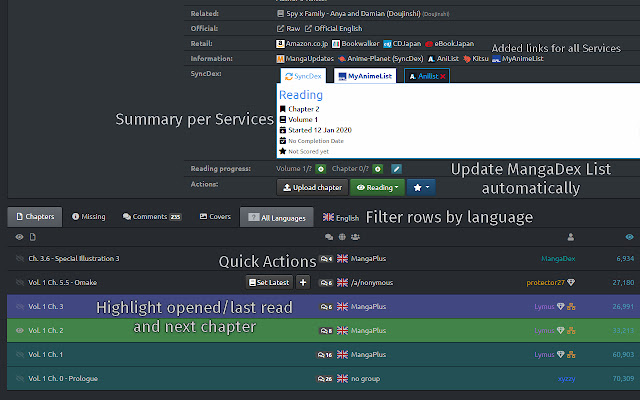Click the pencil edit progress icon

(x=396, y=169)
